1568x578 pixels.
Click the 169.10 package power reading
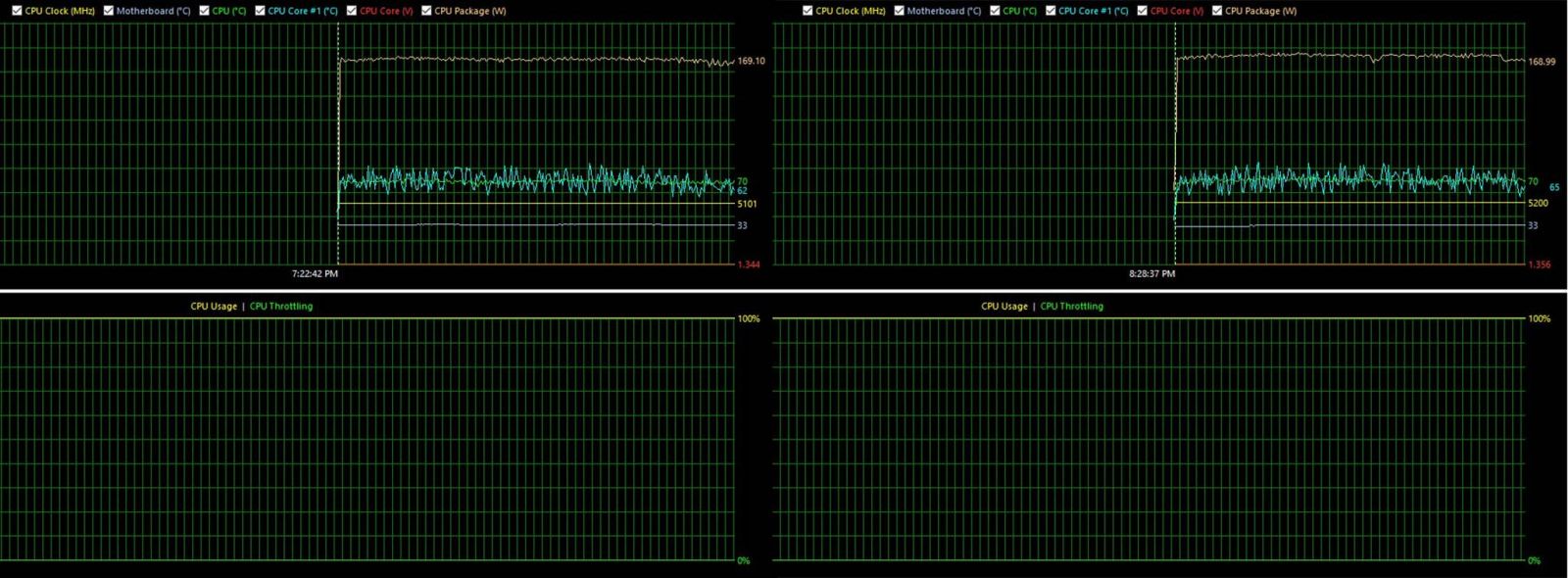coord(751,61)
